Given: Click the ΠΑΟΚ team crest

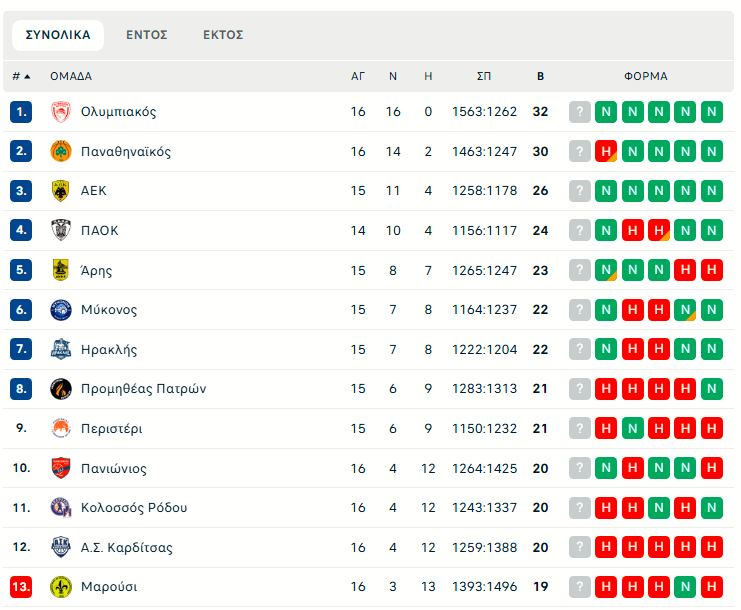Looking at the screenshot, I should pyautogui.click(x=61, y=231).
